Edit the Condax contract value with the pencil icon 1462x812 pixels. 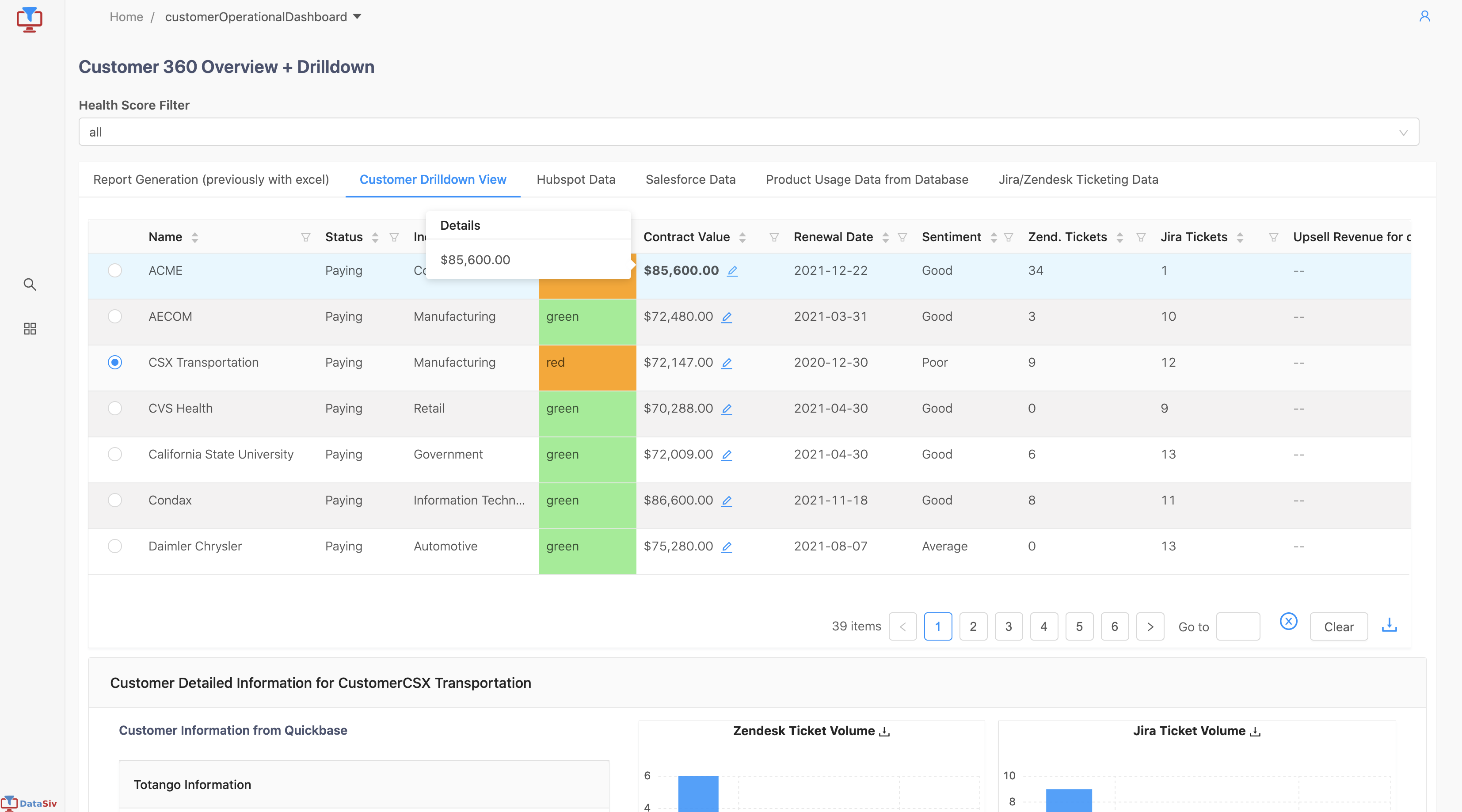tap(727, 501)
